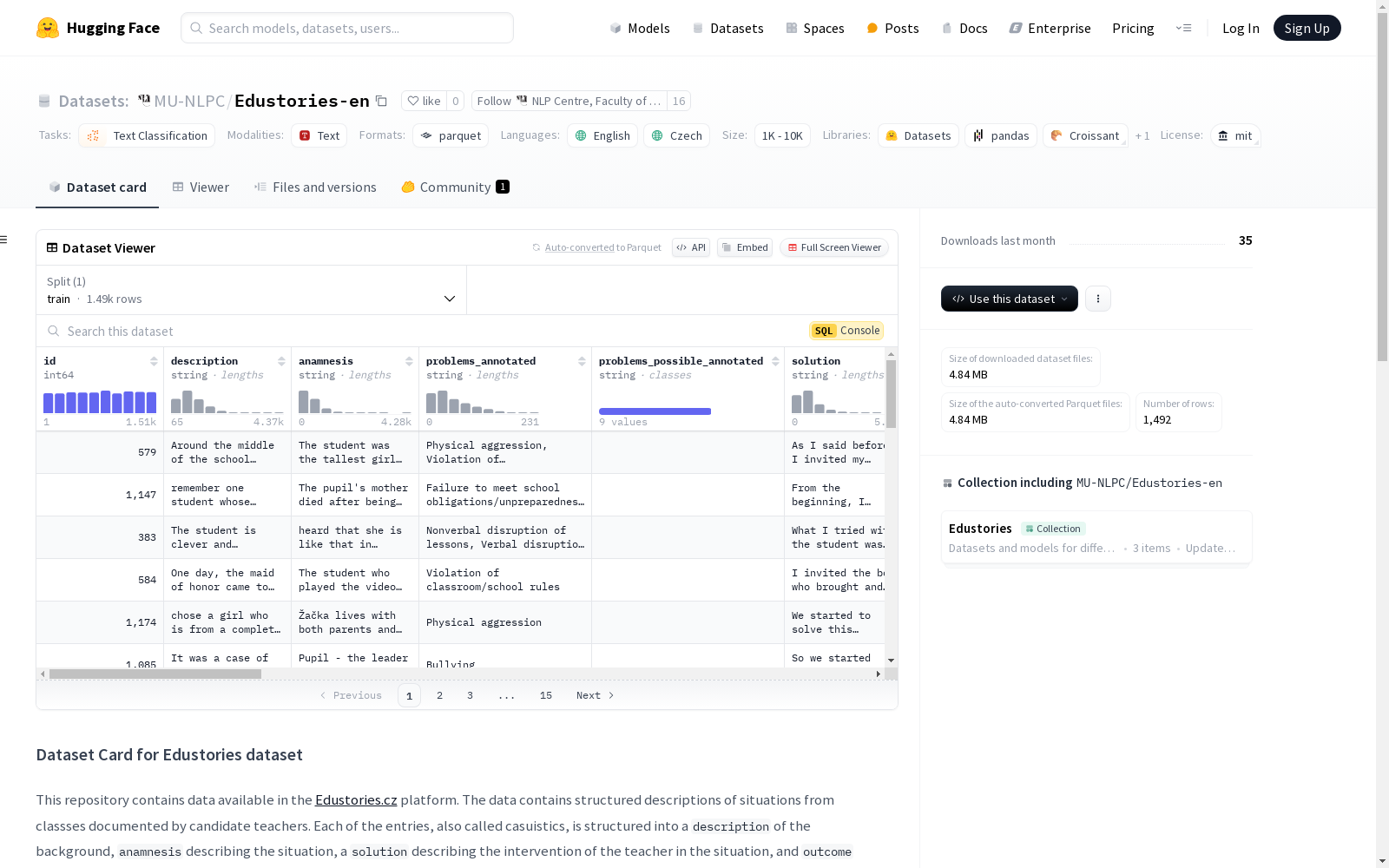Click the description column lengths histogram
This screenshot has height=868, width=1389.
(x=227, y=402)
